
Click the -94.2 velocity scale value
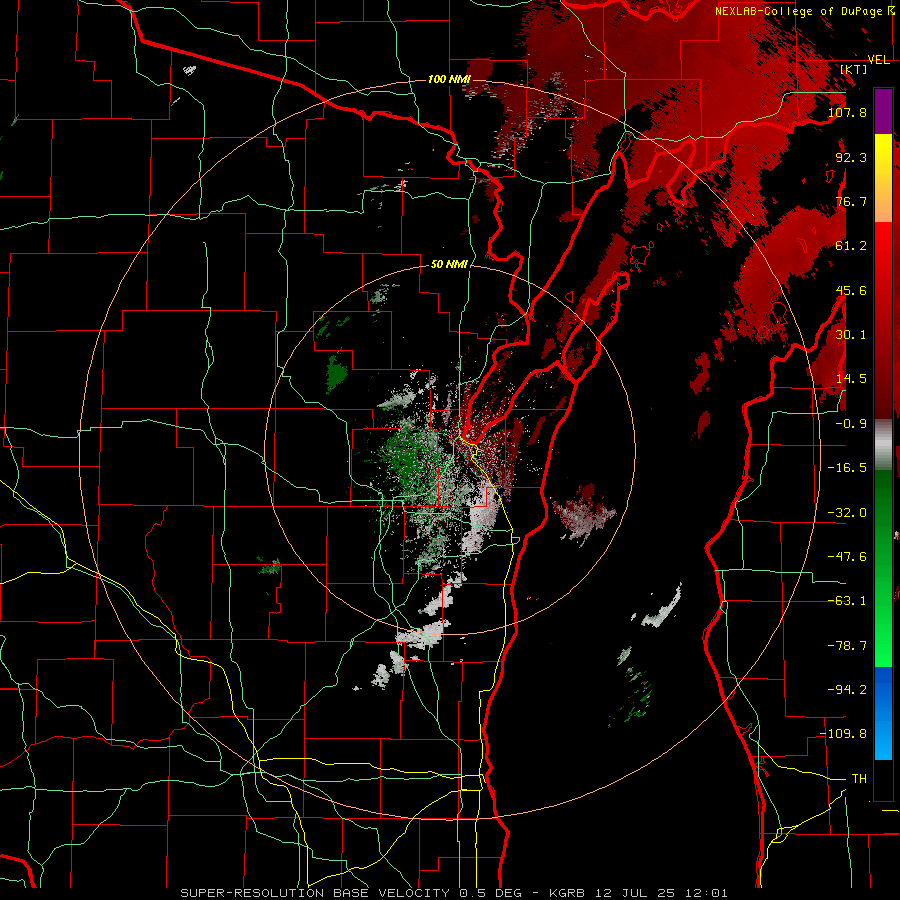pyautogui.click(x=847, y=690)
